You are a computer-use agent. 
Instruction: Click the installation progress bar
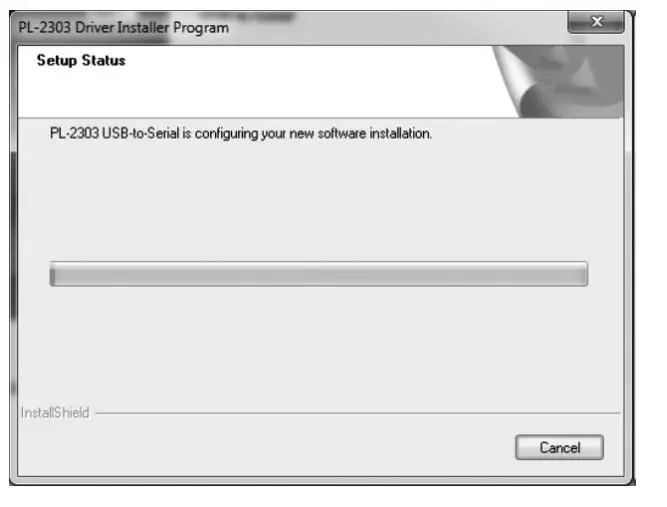click(319, 273)
